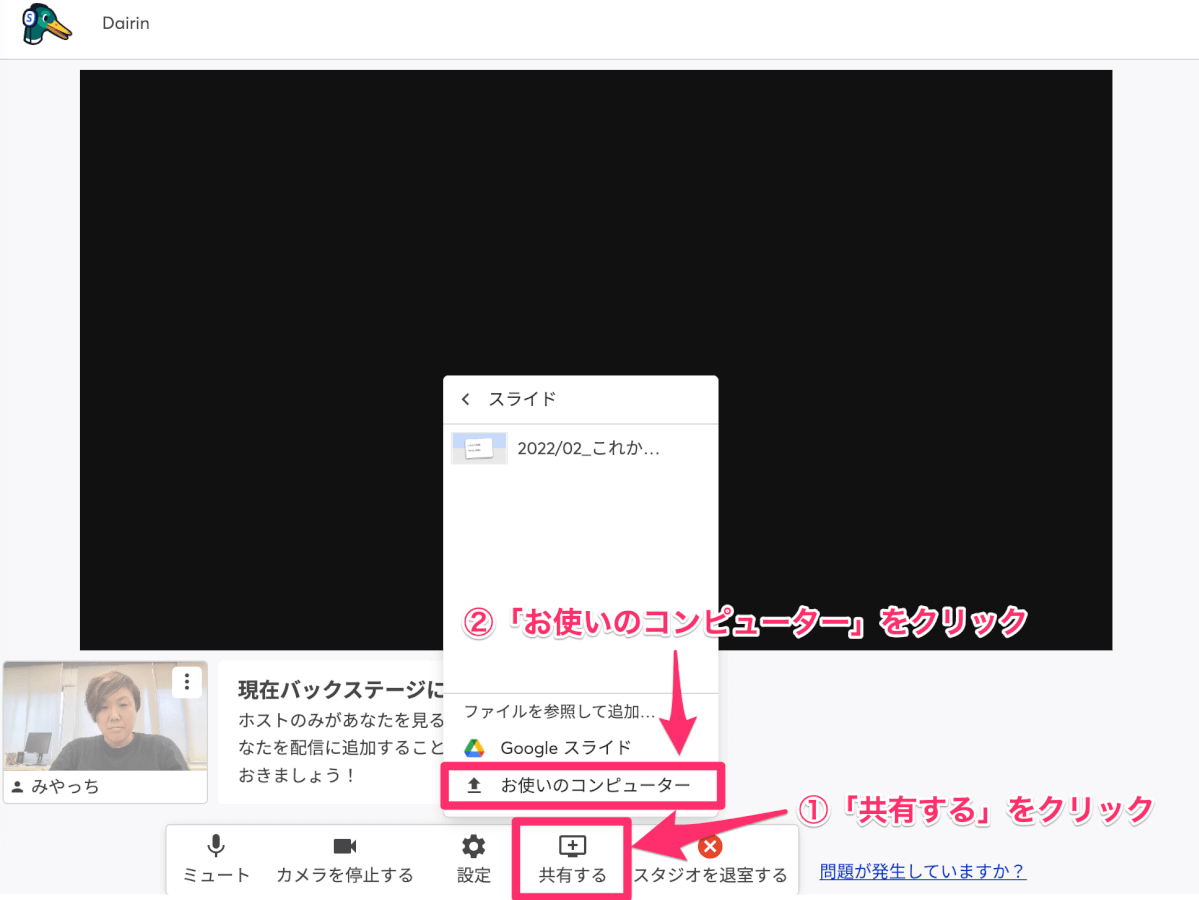The width and height of the screenshot is (1199, 900).
Task: Go back using the スライド chevron
Action: [465, 399]
